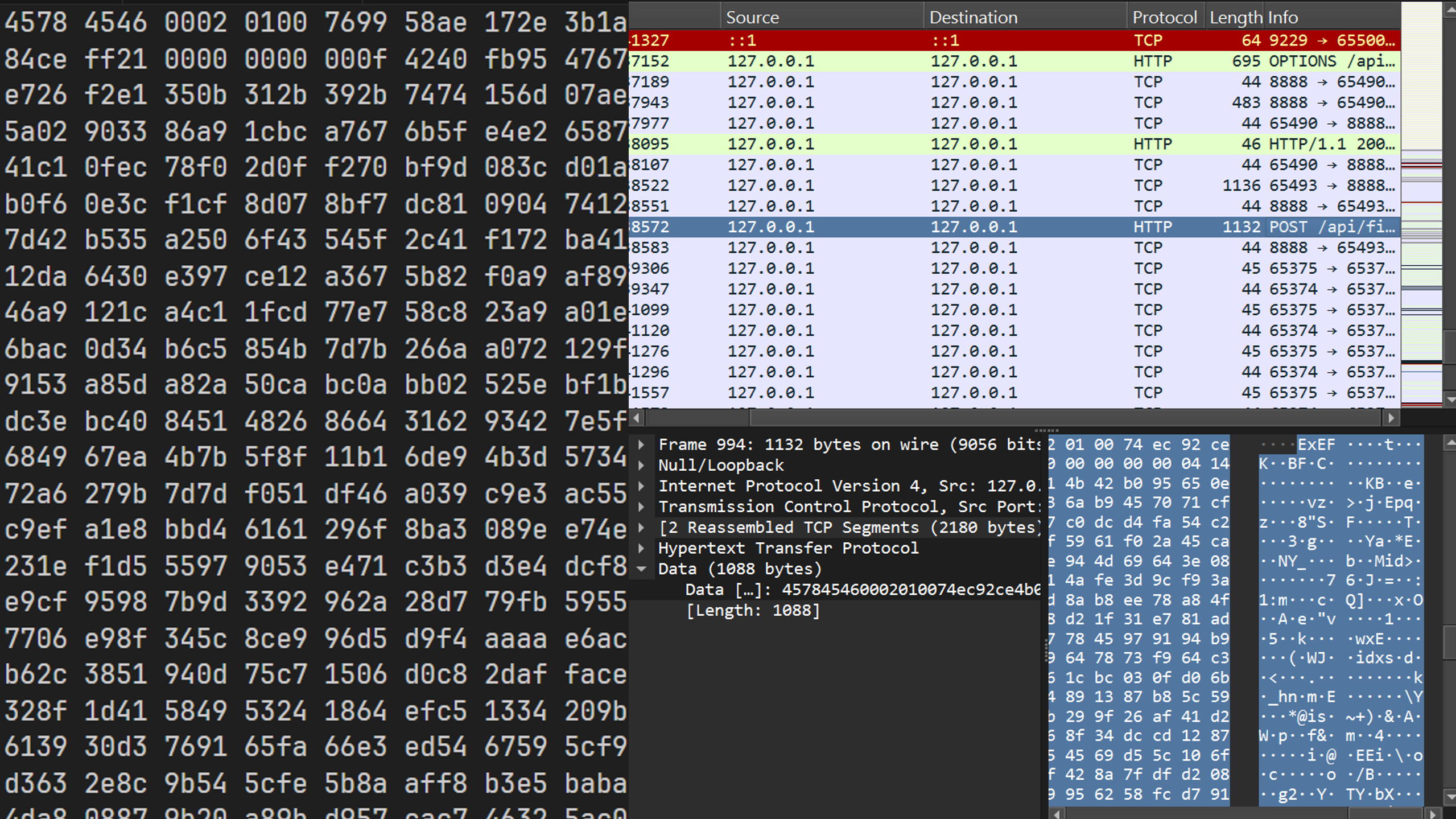
Task: Expand Internet Protocol Version 4 details
Action: tap(641, 486)
